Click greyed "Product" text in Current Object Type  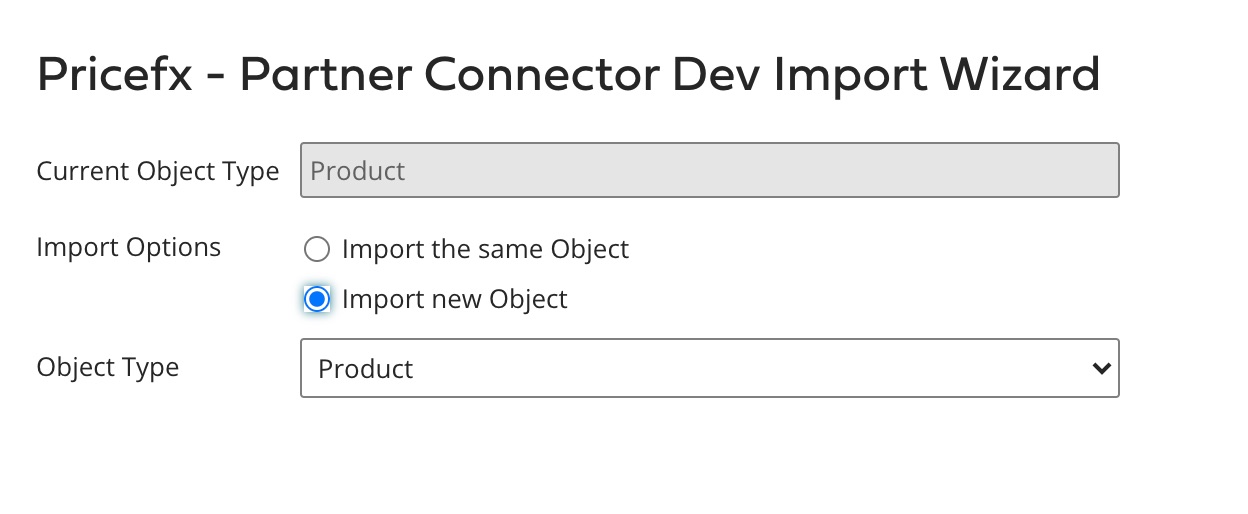click(357, 170)
